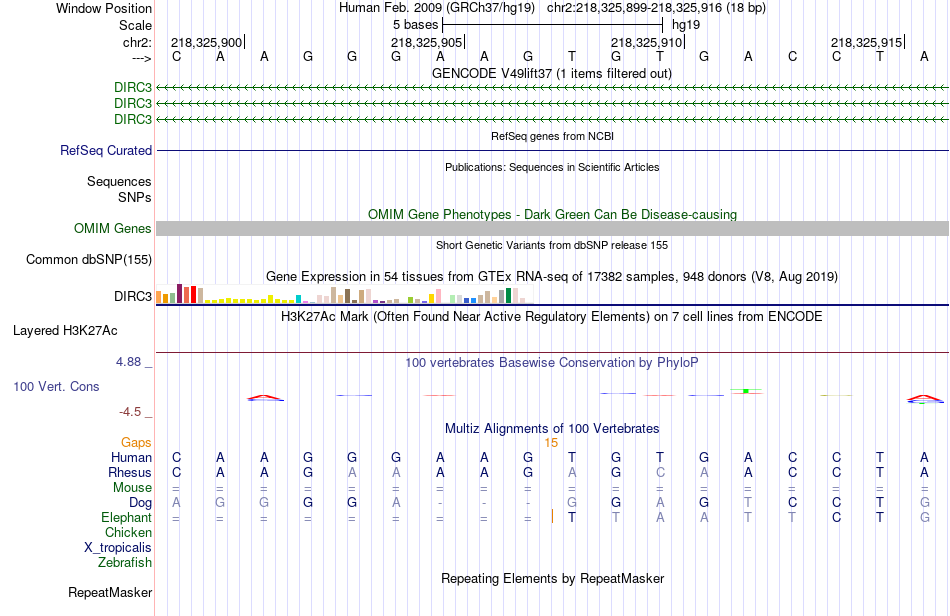The width and height of the screenshot is (950, 616).
Task: Click the Common dbSNP(155) label
Action: click(89, 259)
